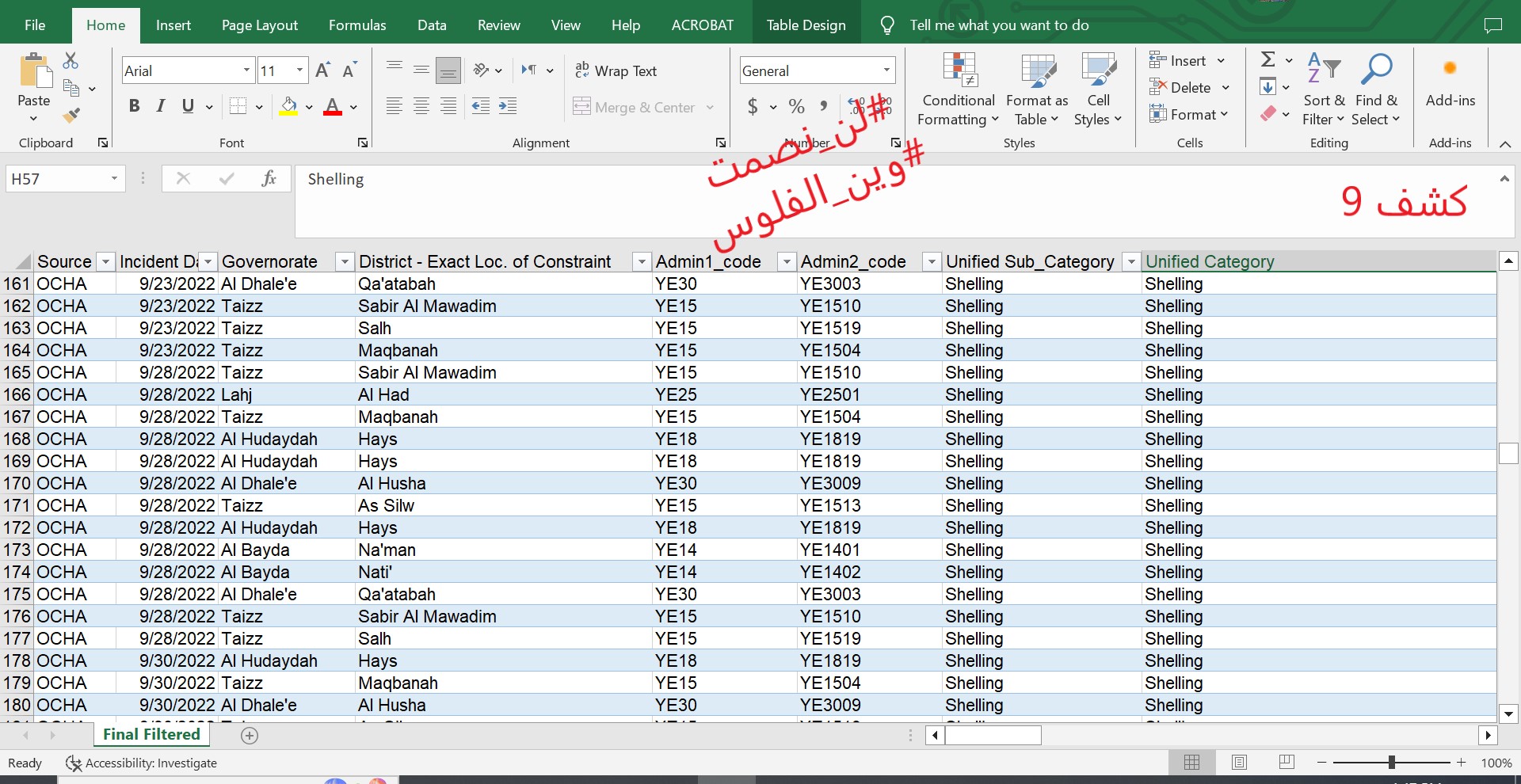
Task: Click the Final Filtered sheet tab
Action: pyautogui.click(x=151, y=735)
